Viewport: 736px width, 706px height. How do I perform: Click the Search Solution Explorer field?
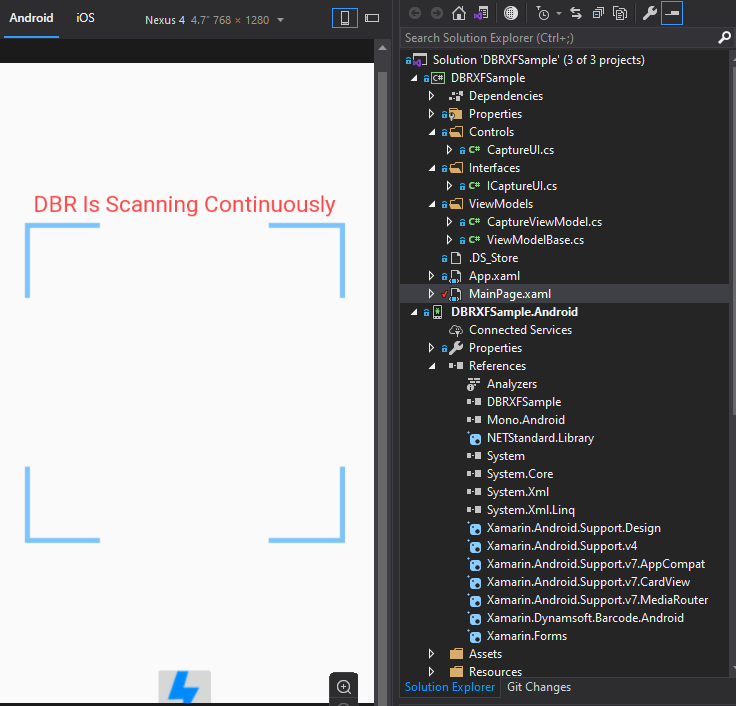[559, 38]
